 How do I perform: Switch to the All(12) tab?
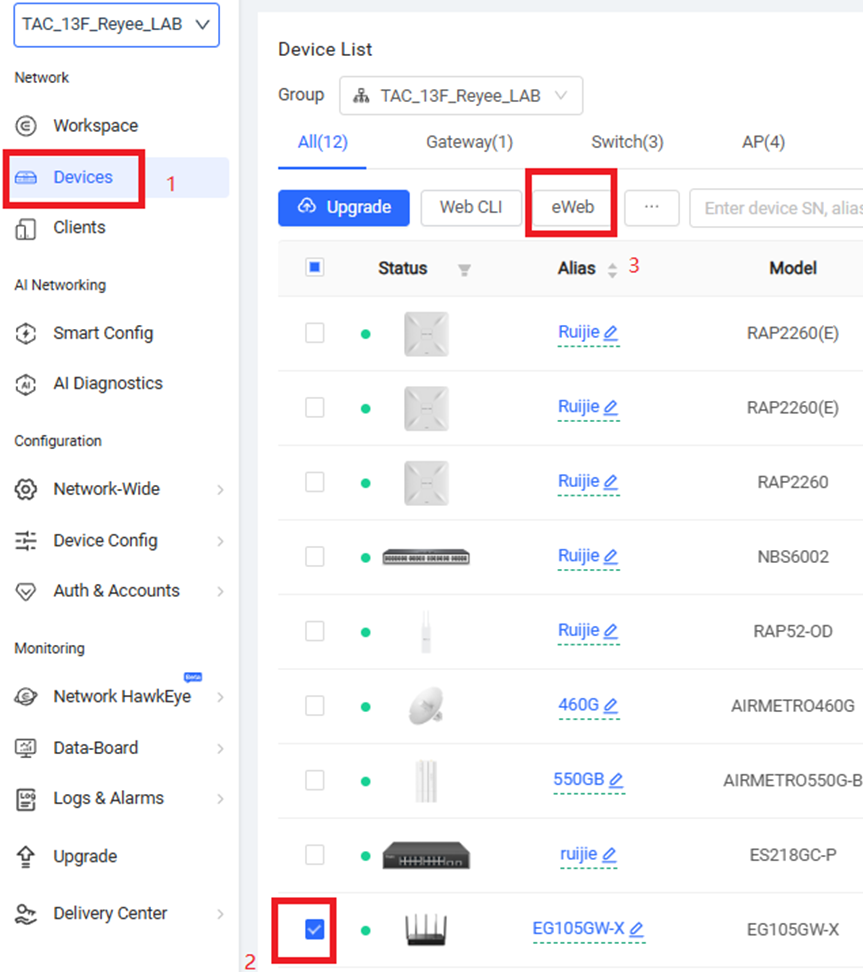coord(322,143)
